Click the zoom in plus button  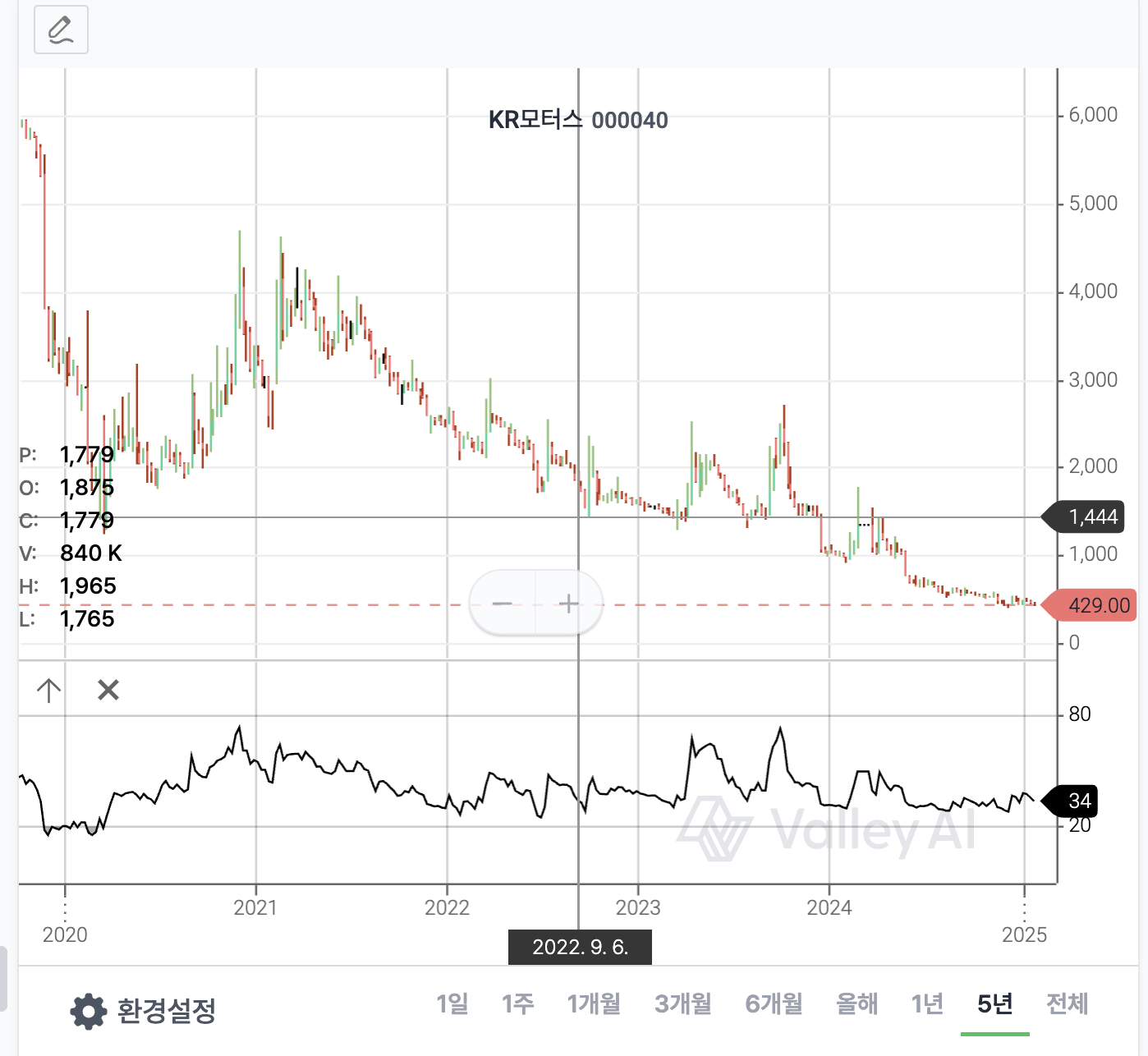coord(568,604)
